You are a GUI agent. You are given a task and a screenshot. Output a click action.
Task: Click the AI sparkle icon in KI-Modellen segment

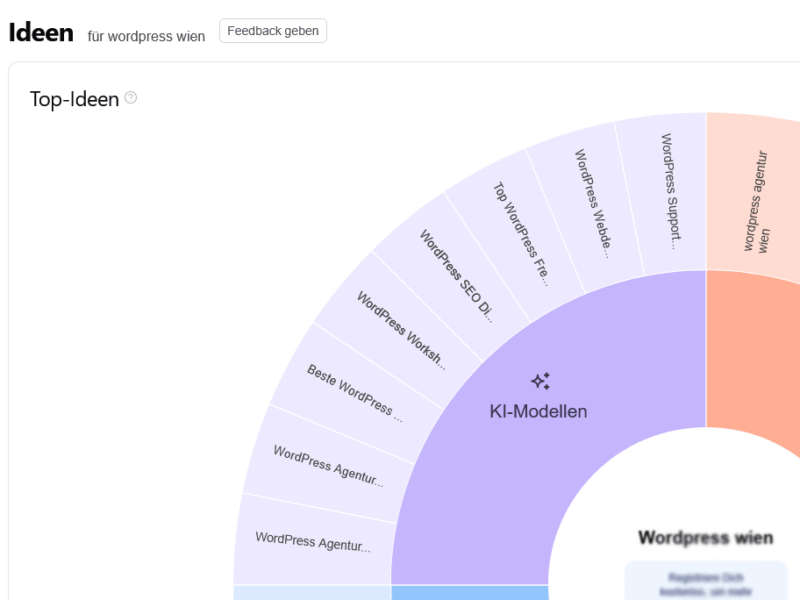[x=541, y=379]
